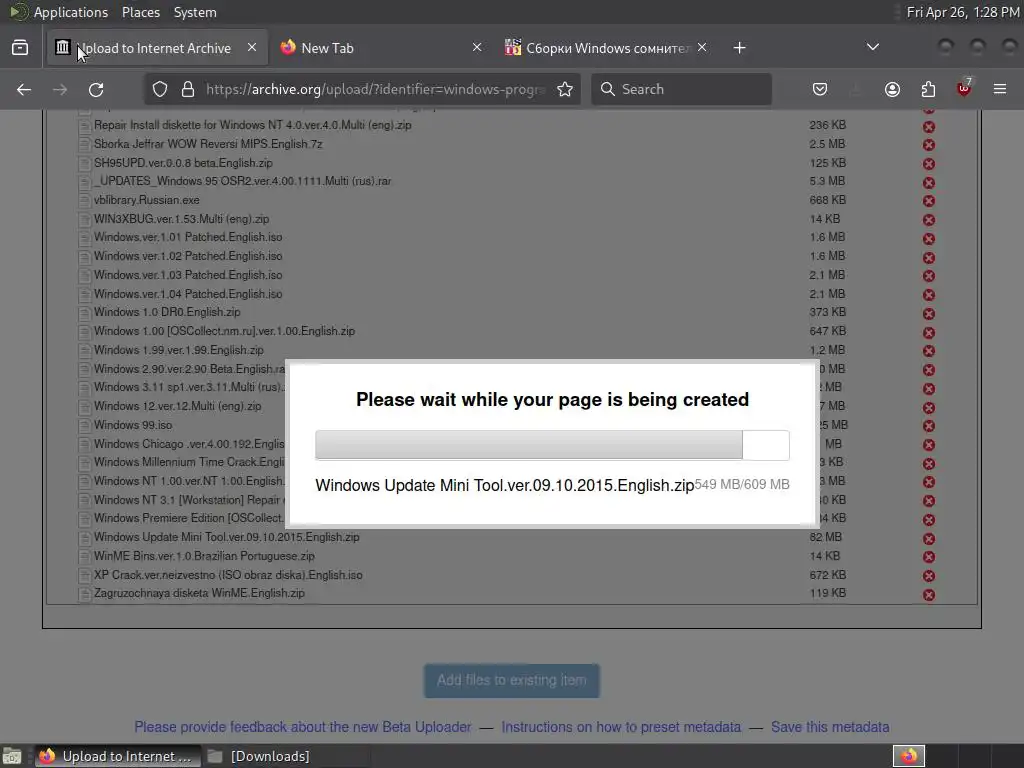Open the extensions puzzle icon
Viewport: 1024px width, 768px height.
click(928, 89)
